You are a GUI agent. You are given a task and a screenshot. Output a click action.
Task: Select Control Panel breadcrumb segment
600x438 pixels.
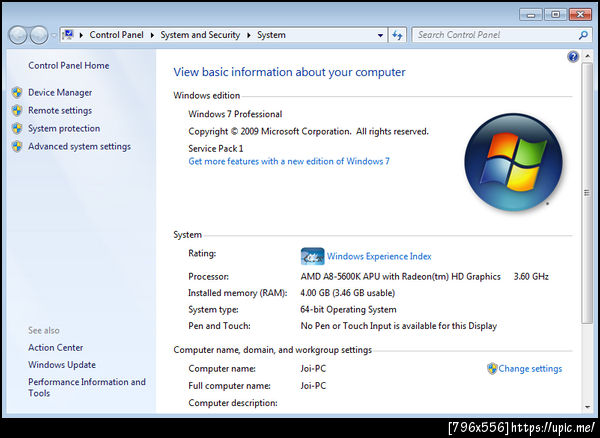click(116, 35)
